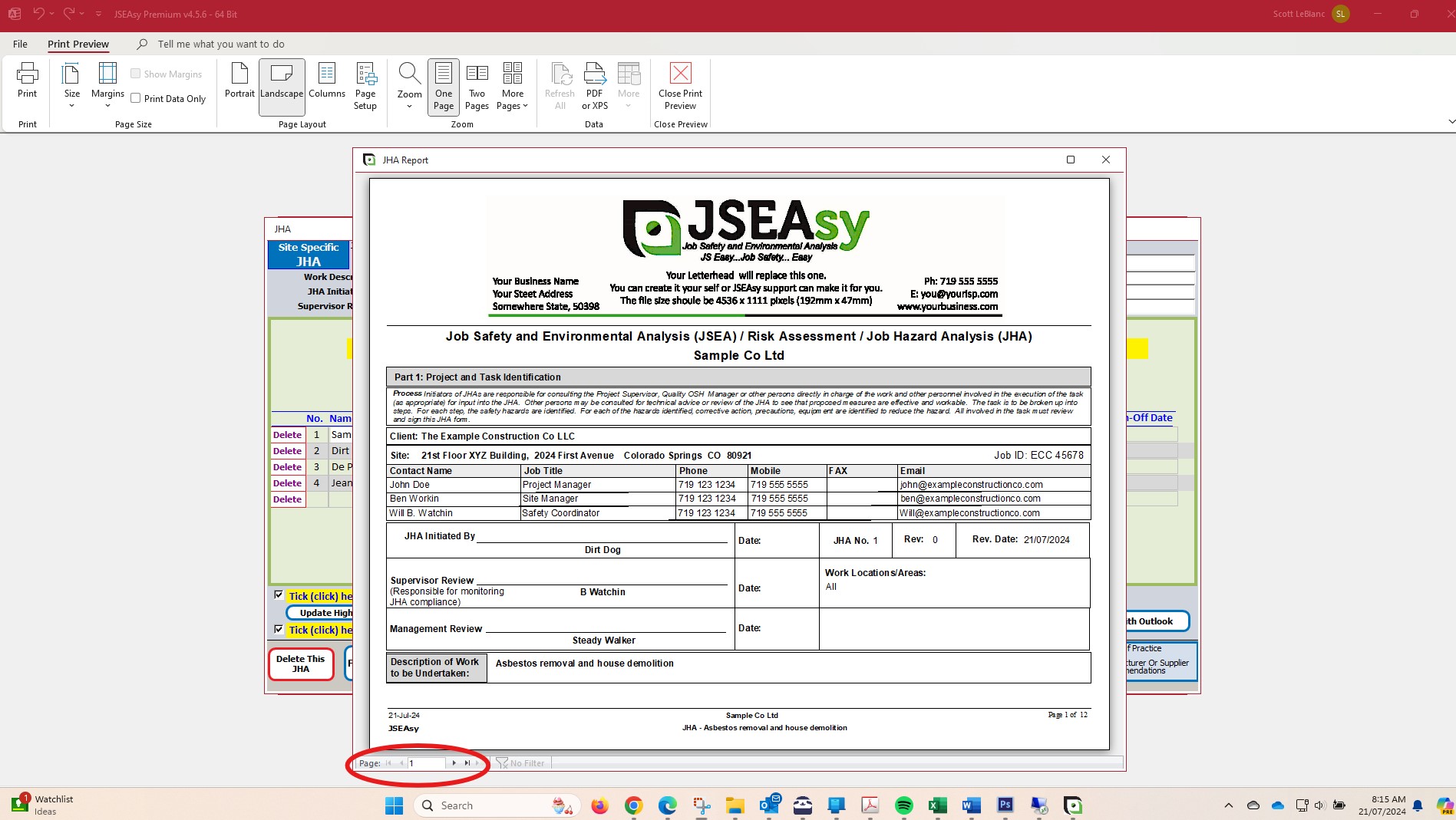
Task: Enable the Show Margins checkbox
Action: (x=136, y=74)
